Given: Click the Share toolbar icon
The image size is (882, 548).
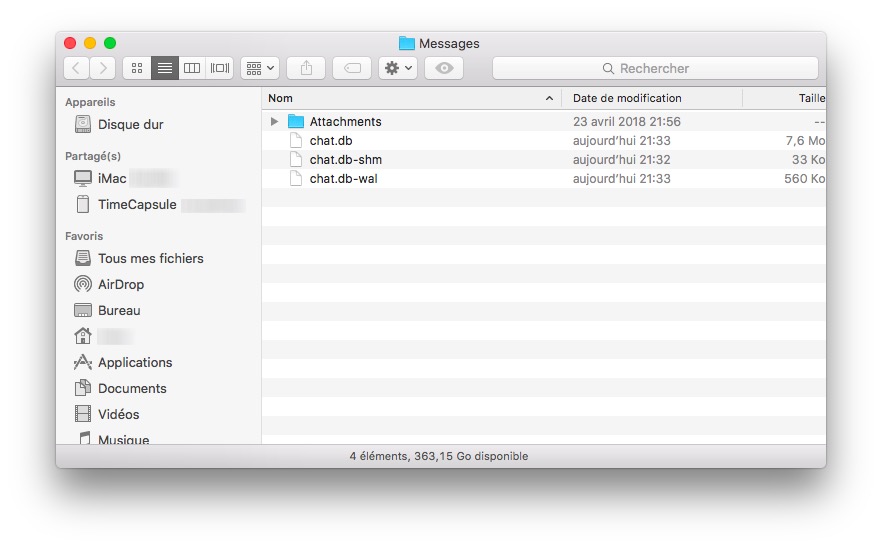Looking at the screenshot, I should 306,68.
